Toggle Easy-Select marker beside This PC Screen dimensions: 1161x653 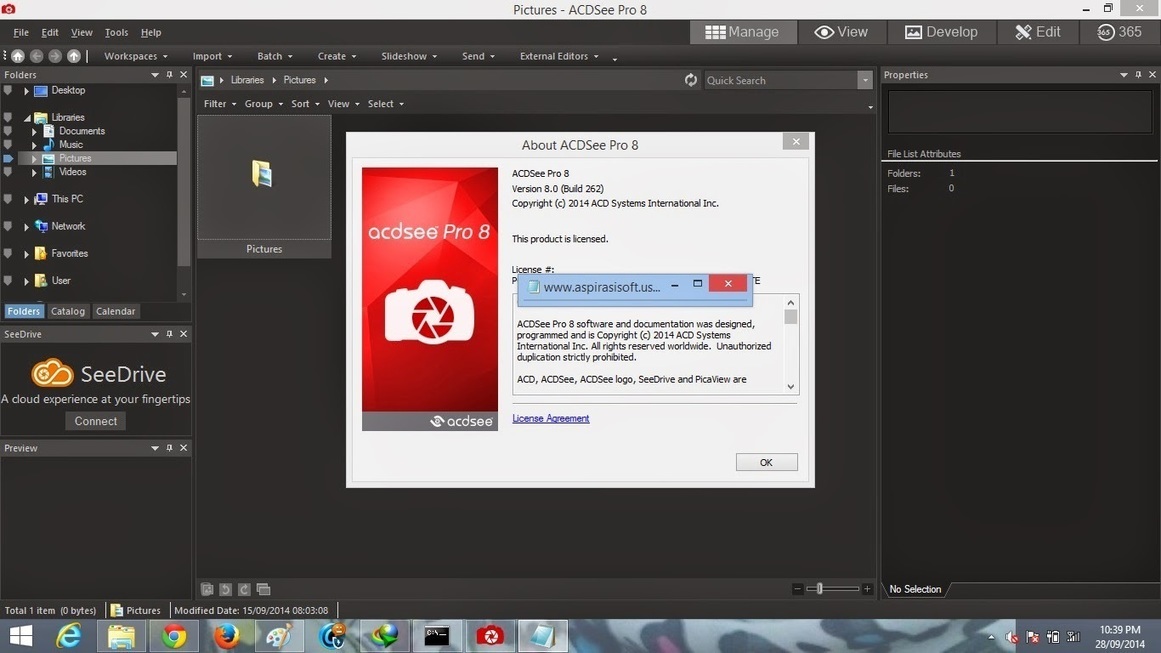pos(7,199)
